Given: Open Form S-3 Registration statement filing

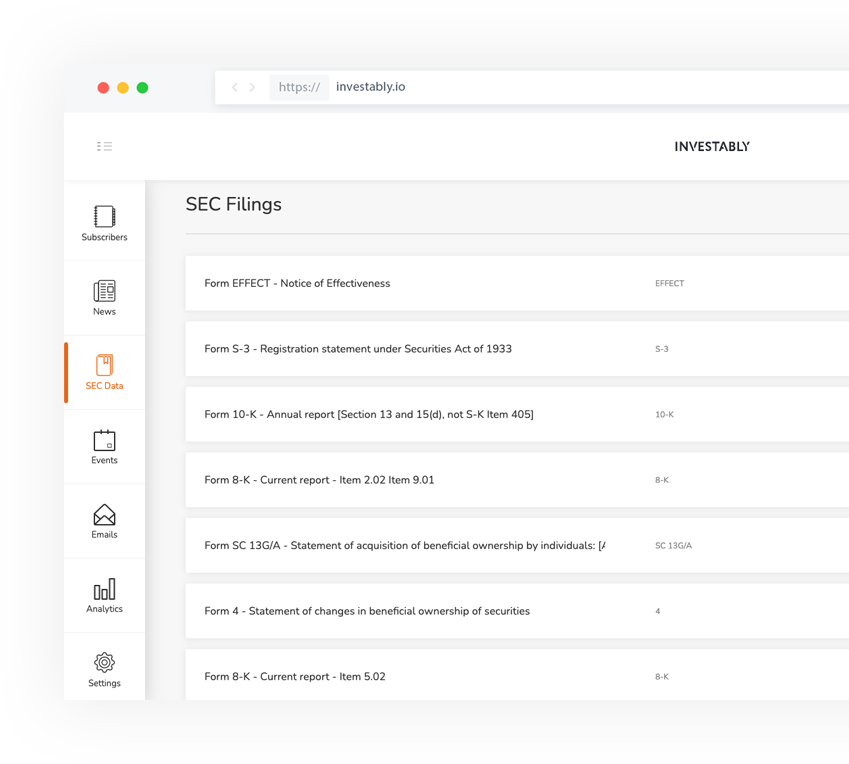Looking at the screenshot, I should (357, 349).
